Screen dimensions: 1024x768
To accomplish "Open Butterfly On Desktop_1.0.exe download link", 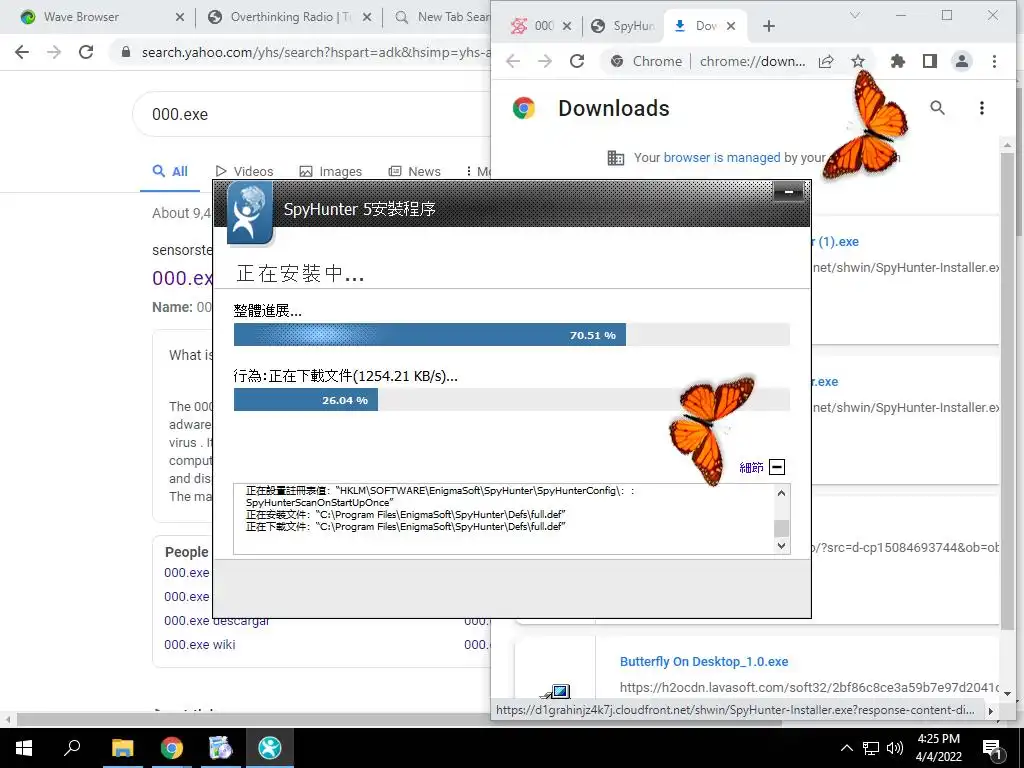I will [x=704, y=662].
